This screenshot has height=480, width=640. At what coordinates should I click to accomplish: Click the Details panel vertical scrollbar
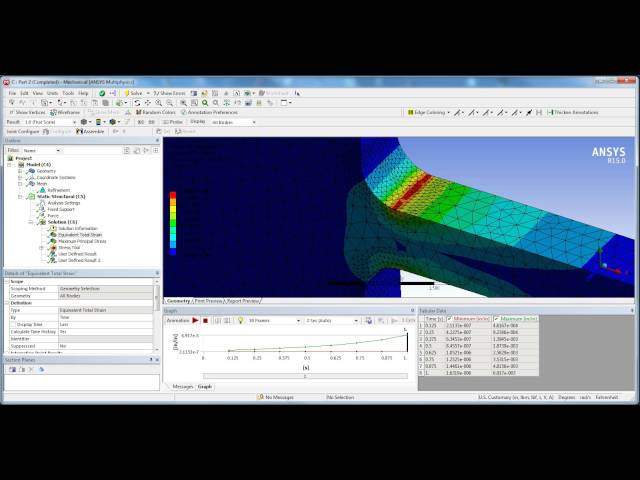pos(156,298)
